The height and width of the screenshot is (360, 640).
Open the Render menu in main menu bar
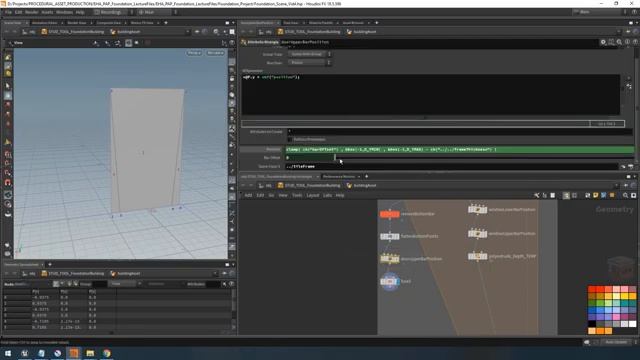click(x=31, y=12)
